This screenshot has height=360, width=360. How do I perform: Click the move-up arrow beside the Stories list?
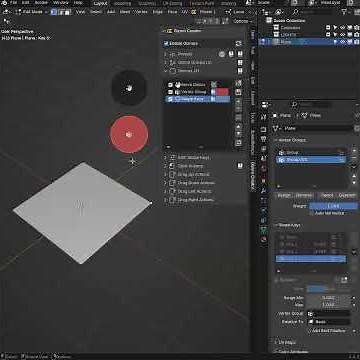(239, 127)
